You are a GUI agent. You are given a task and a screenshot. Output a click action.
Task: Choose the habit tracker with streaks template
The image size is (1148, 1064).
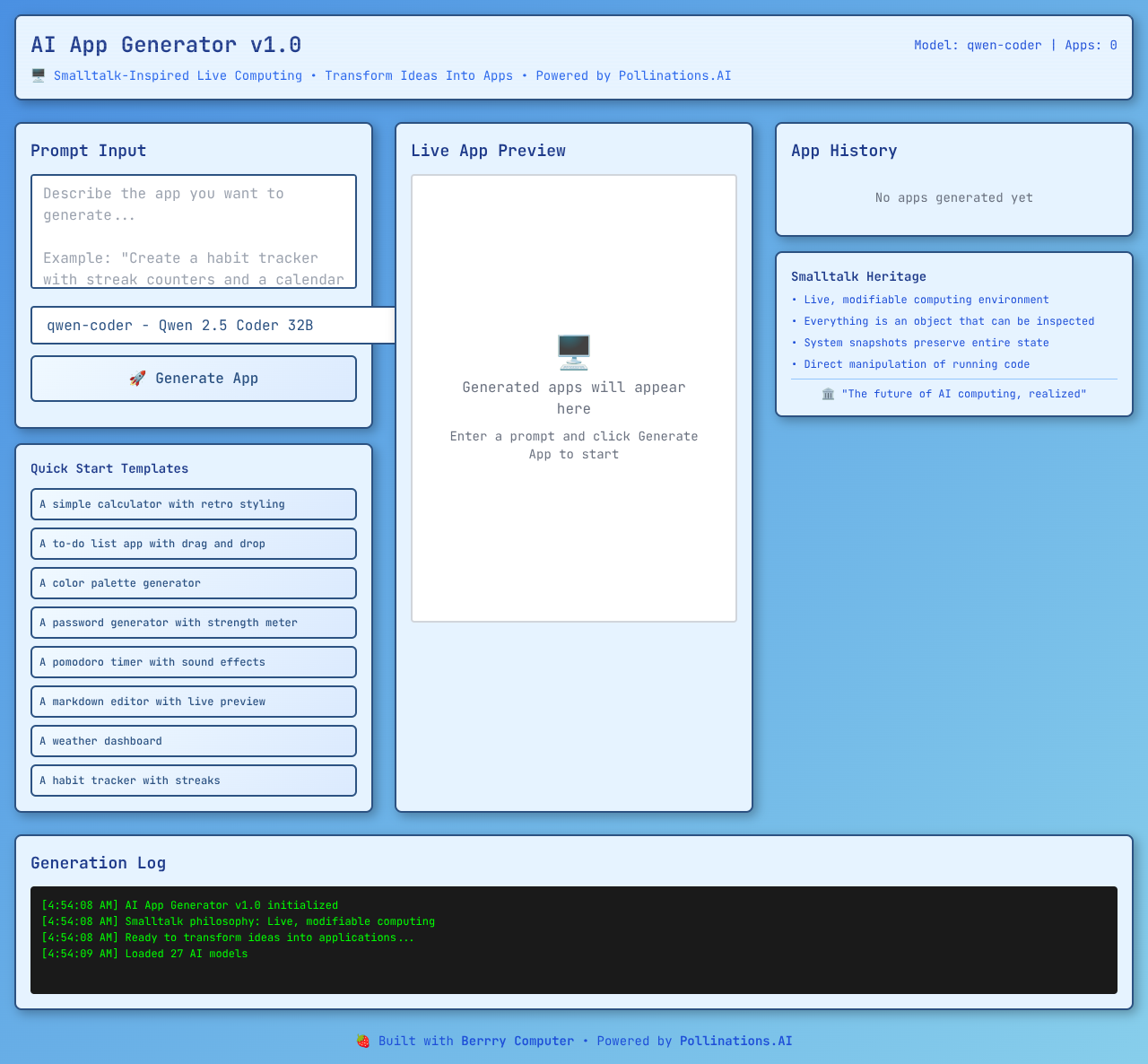(194, 781)
